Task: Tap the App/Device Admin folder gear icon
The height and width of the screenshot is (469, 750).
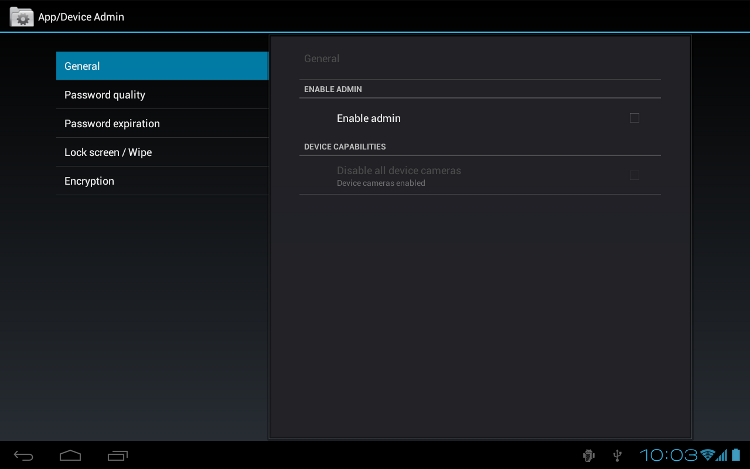Action: (22, 17)
